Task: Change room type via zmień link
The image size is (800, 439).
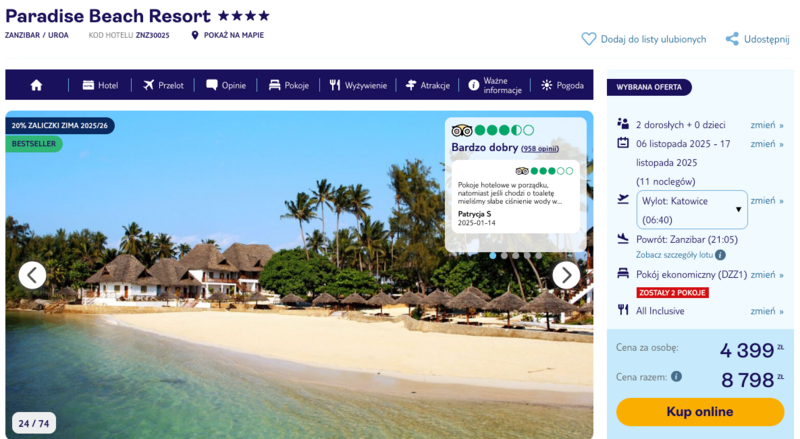Action: (x=767, y=275)
